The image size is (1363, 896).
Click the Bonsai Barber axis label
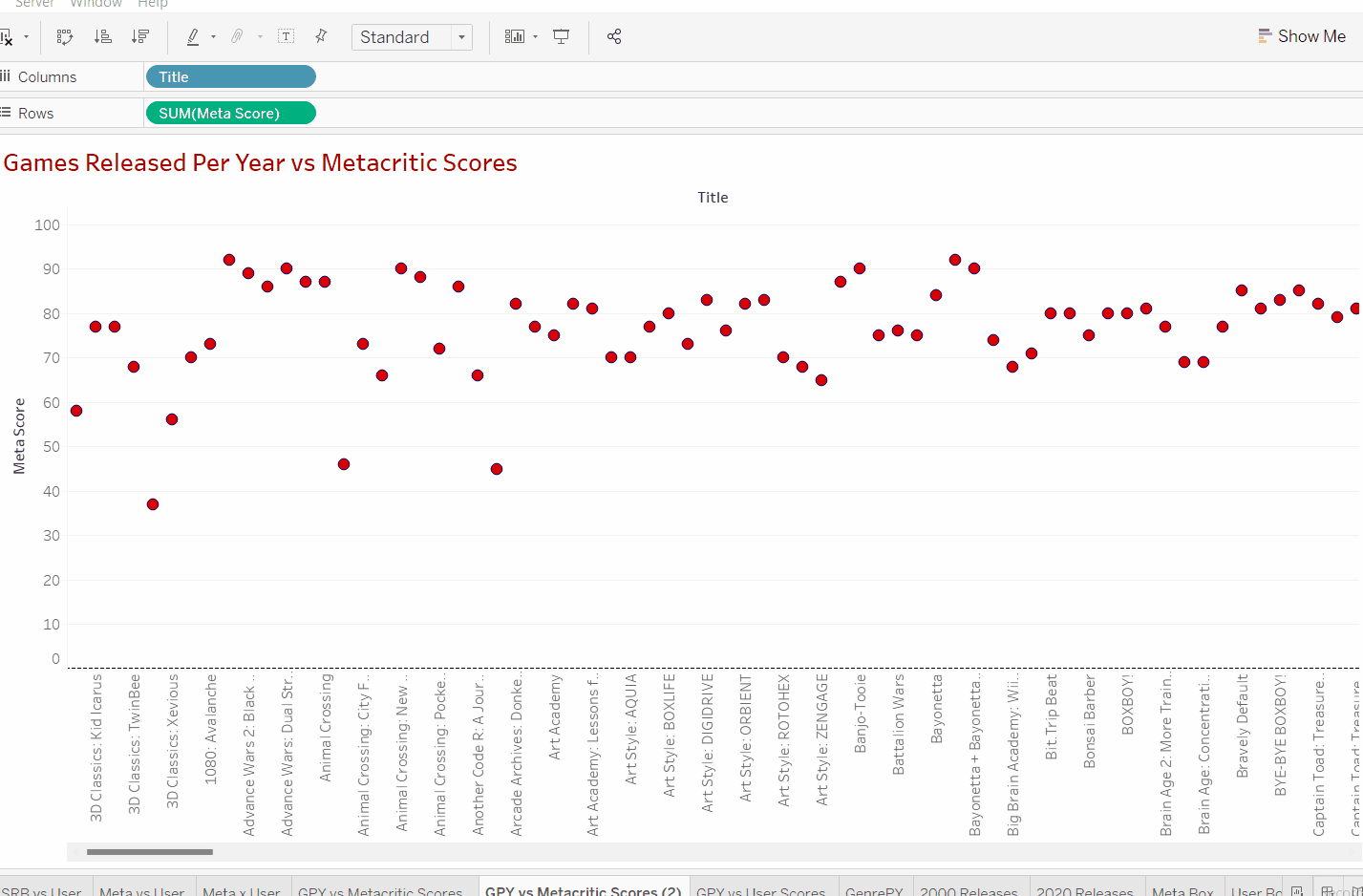coord(1089,722)
